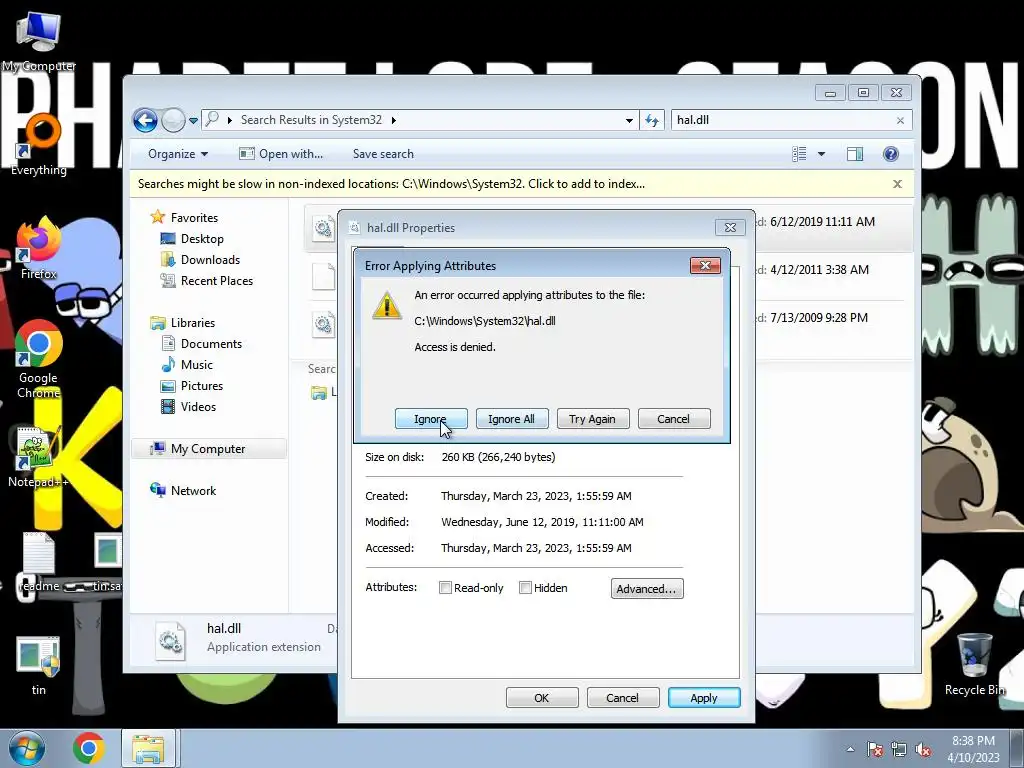Open the Organize menu

pyautogui.click(x=178, y=154)
